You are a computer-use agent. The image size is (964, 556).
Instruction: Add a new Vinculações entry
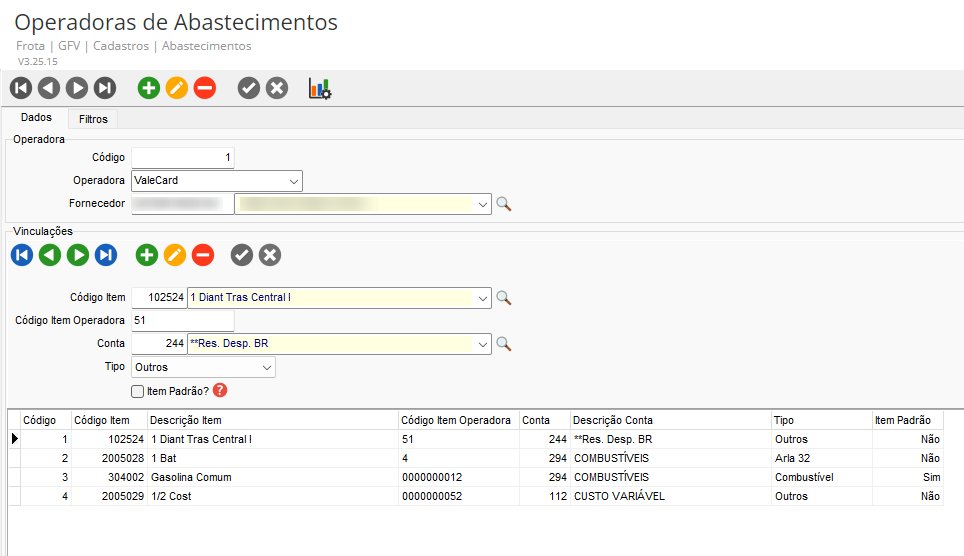(147, 255)
